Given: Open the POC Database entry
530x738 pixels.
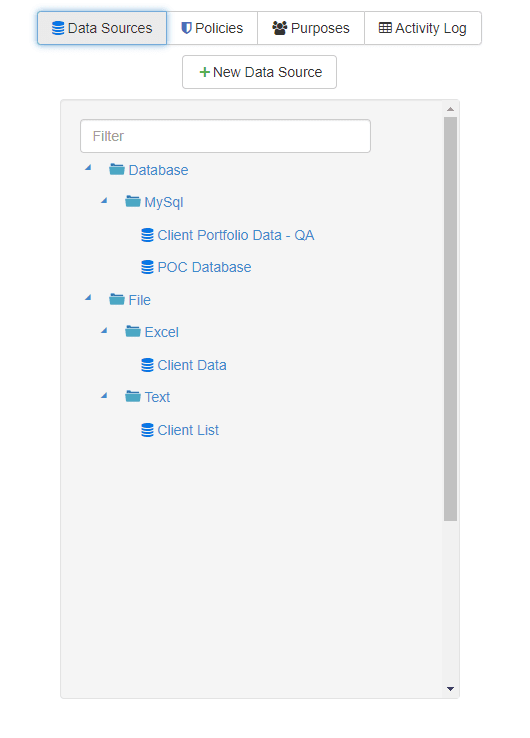Looking at the screenshot, I should (x=204, y=267).
